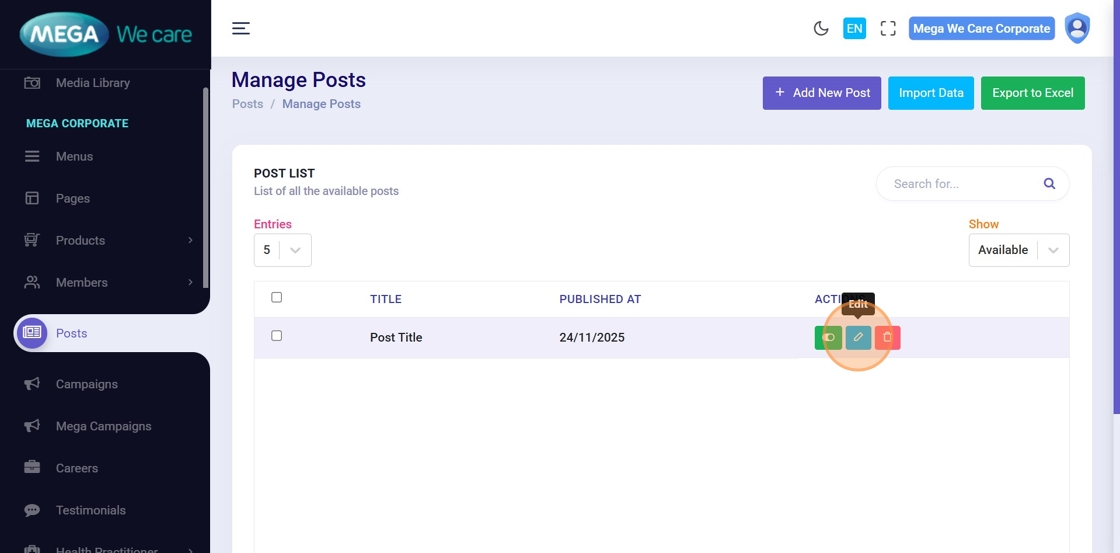Click the search magnifier icon
The height and width of the screenshot is (553, 1120).
click(x=1049, y=184)
